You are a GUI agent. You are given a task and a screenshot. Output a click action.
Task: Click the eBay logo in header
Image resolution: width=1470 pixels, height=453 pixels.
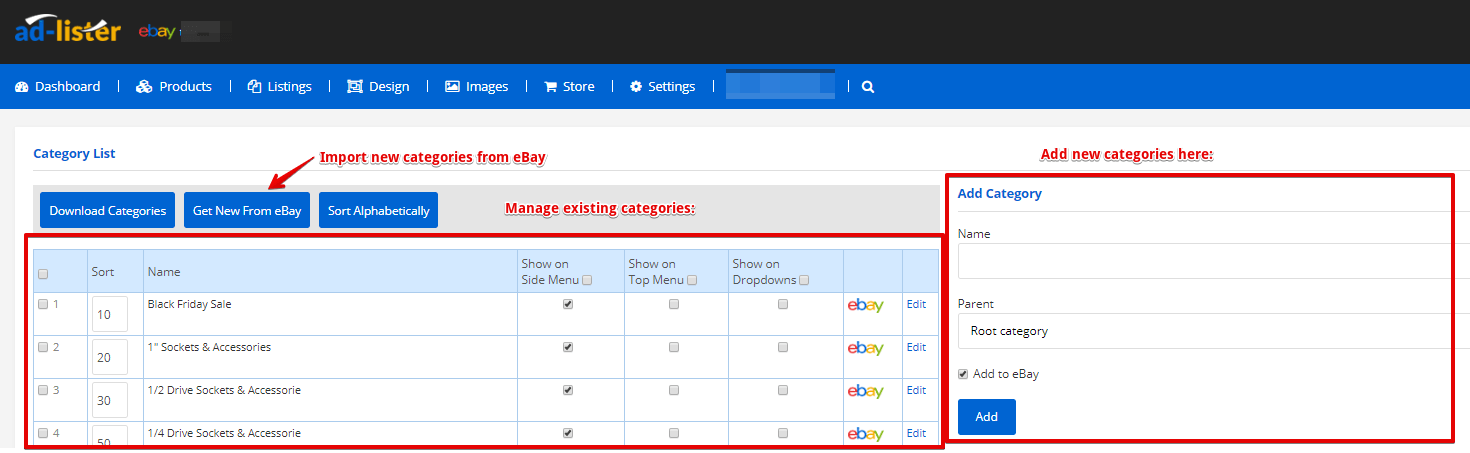coord(157,32)
